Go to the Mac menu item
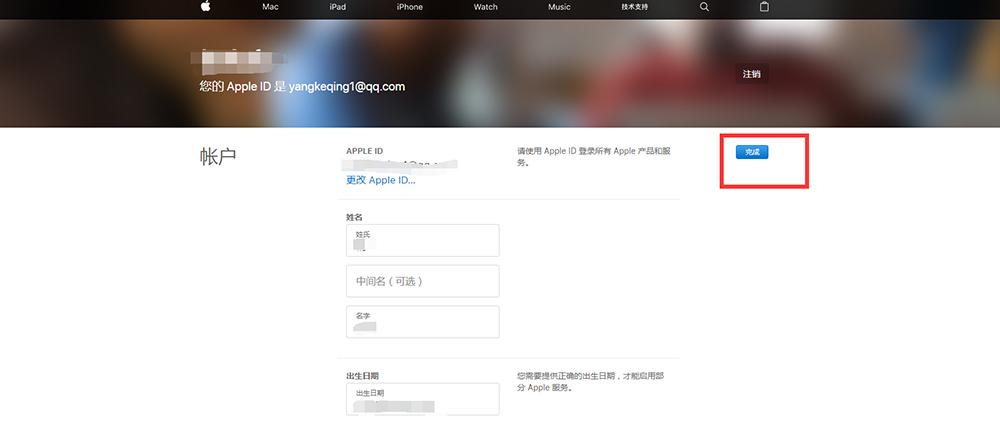1000x425 pixels. [270, 7]
